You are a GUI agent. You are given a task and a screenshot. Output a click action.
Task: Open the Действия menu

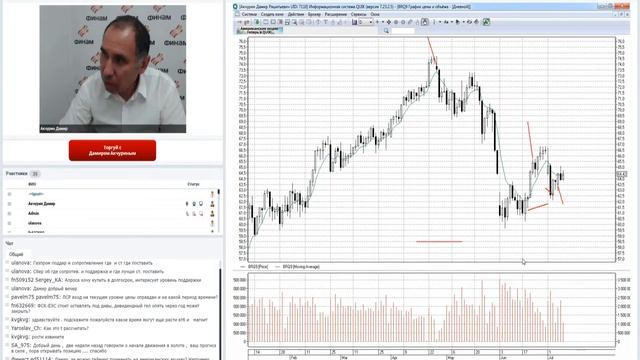[296, 14]
